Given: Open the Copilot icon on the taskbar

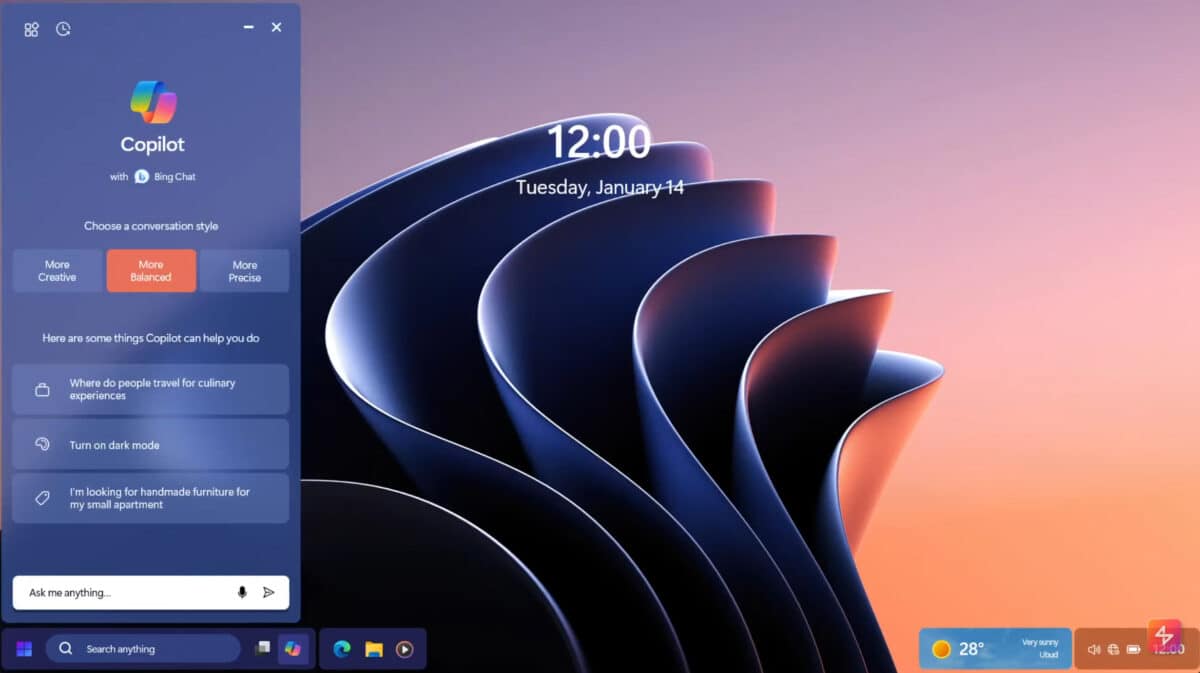Looking at the screenshot, I should (x=293, y=648).
